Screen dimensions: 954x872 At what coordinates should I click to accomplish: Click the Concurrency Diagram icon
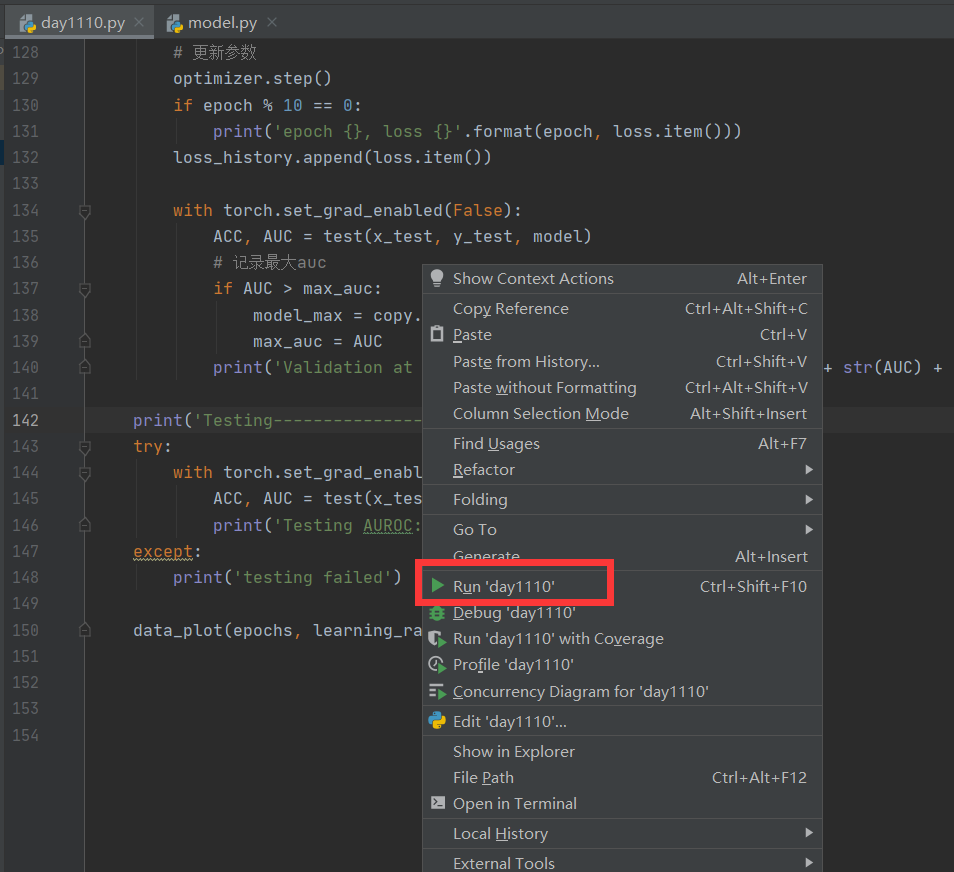[x=437, y=692]
